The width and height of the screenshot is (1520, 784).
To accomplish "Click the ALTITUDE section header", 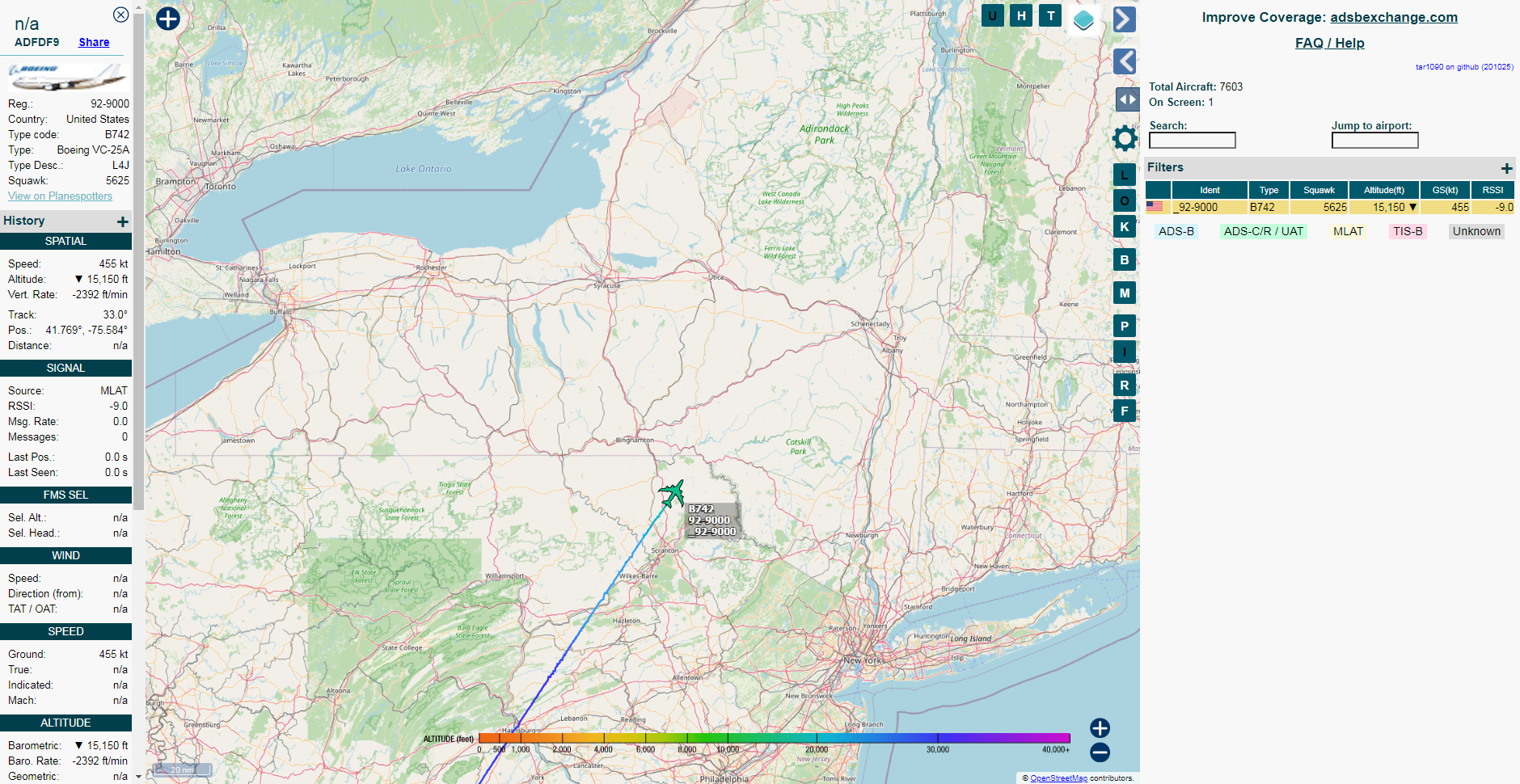I will pyautogui.click(x=65, y=723).
